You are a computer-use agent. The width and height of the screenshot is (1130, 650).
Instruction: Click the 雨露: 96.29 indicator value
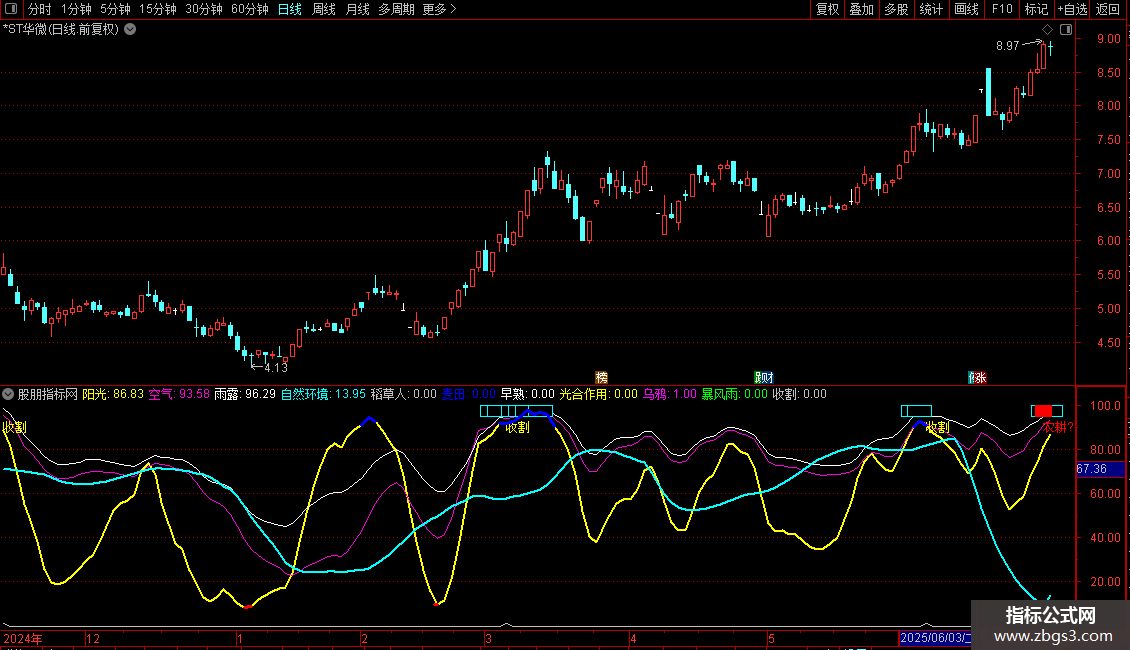tap(245, 394)
